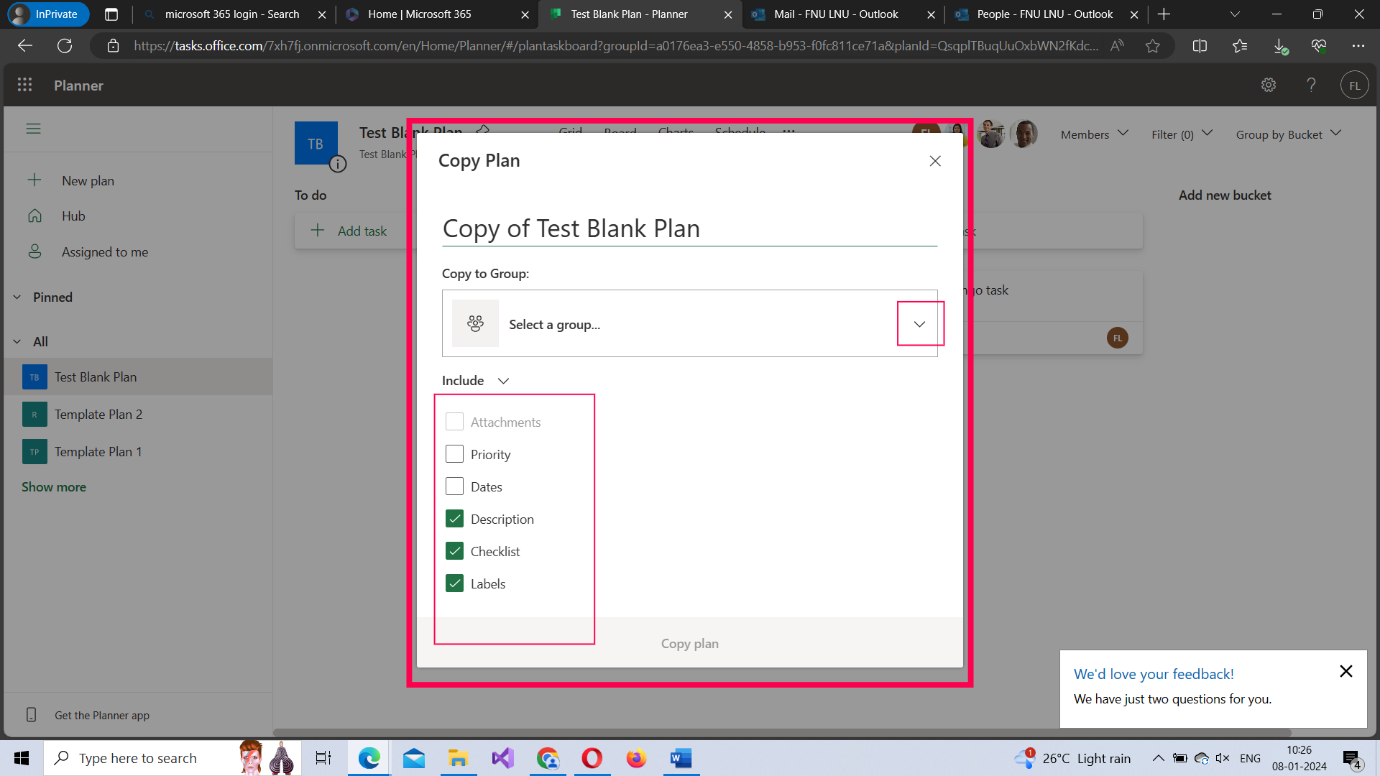Collapse the Pinned section
Viewport: 1380px width, 776px height.
(x=17, y=297)
